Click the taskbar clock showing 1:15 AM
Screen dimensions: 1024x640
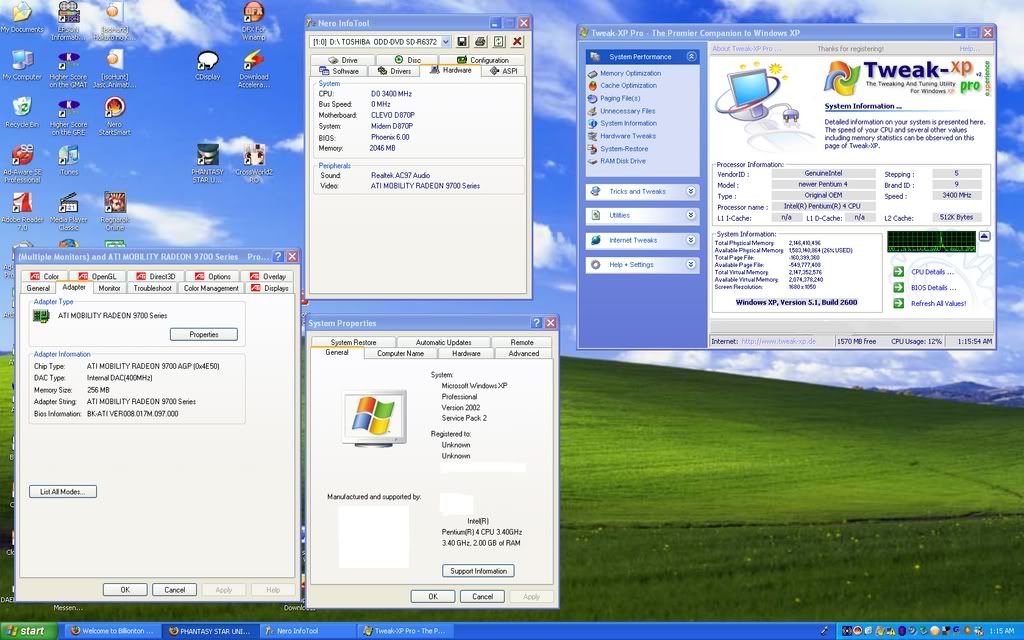click(1002, 631)
